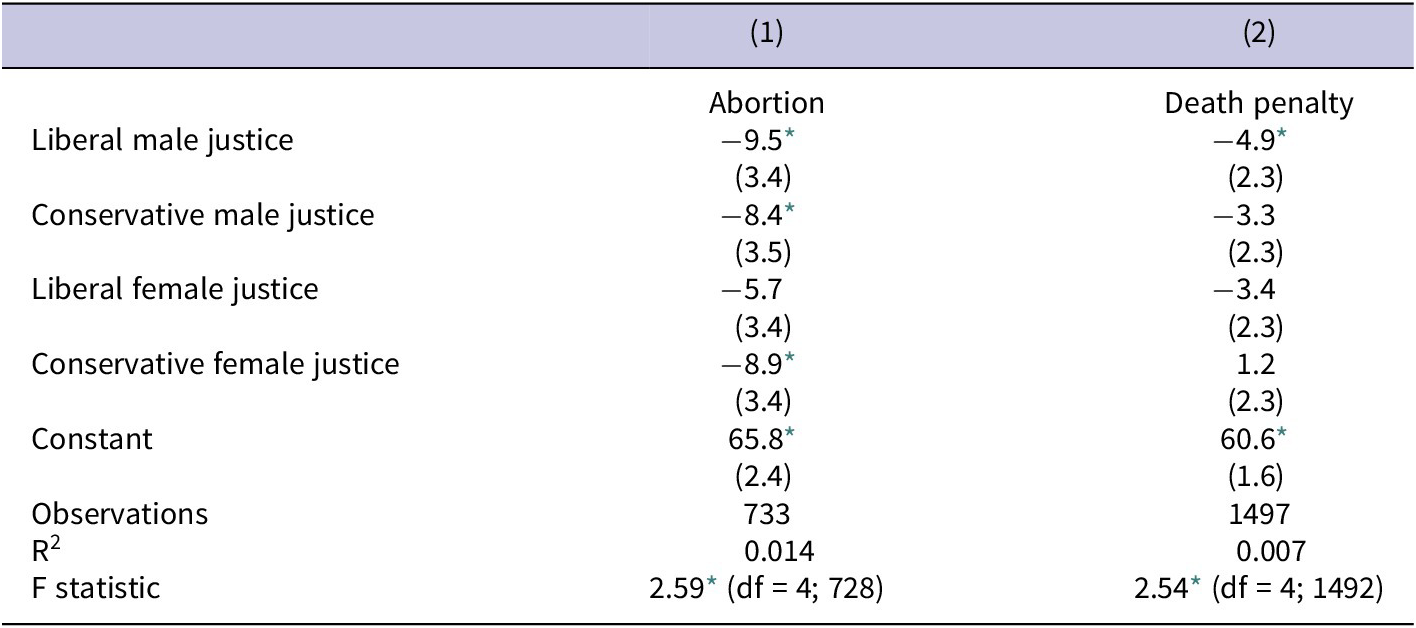Select the R² value 0.014
The height and width of the screenshot is (628, 1416).
tap(779, 550)
